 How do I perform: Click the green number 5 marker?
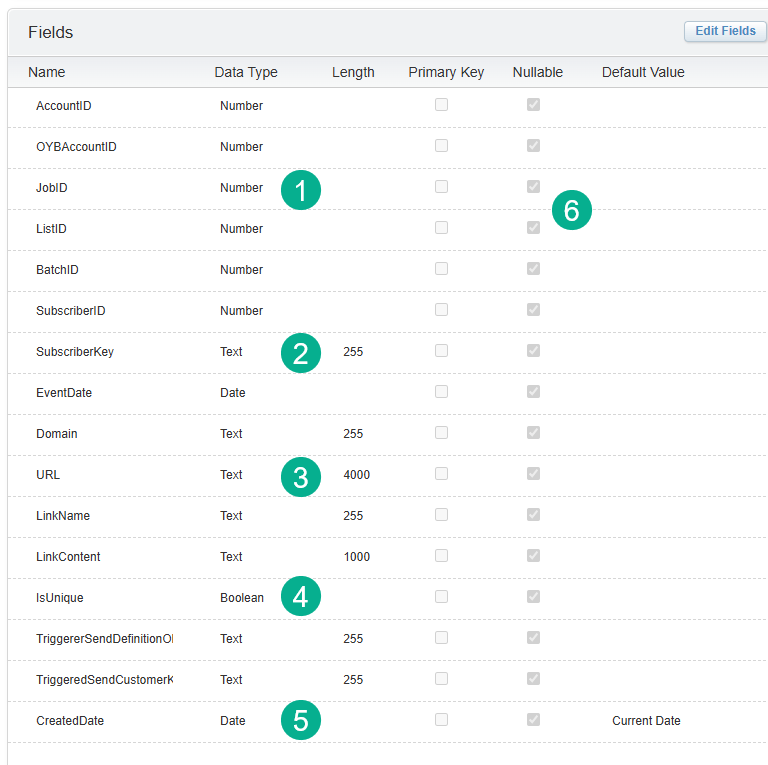coord(300,720)
